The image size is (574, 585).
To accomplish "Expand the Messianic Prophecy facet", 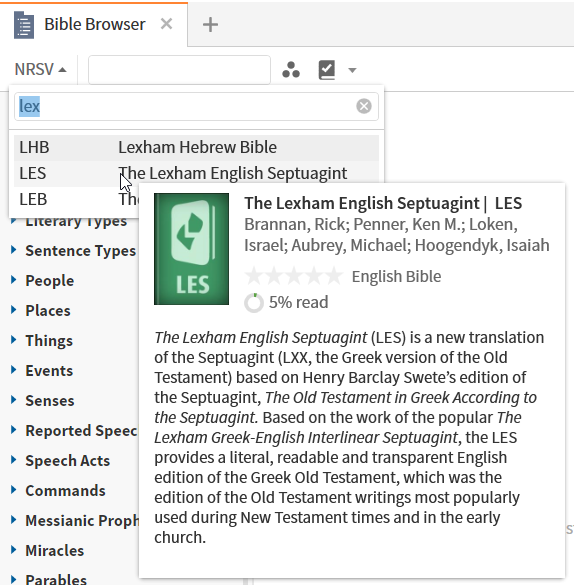I will 14,520.
